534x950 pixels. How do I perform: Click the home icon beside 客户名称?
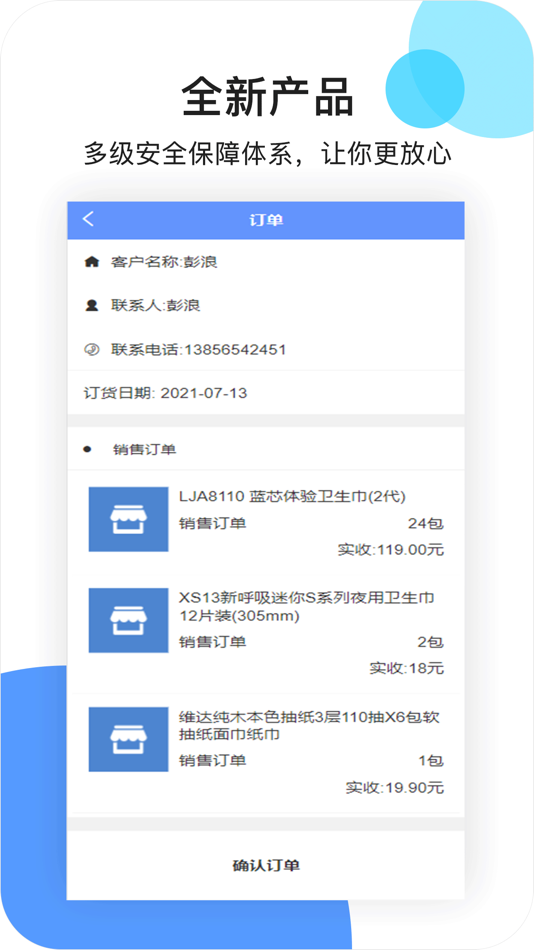pyautogui.click(x=91, y=262)
